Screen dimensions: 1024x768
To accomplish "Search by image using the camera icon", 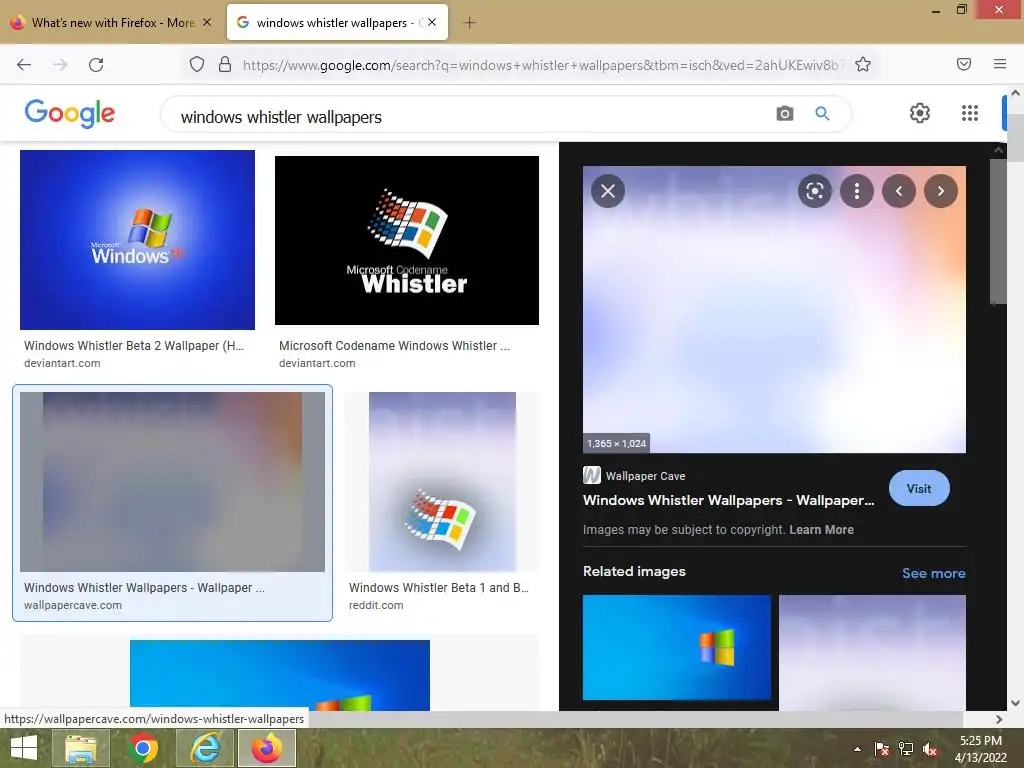I will (x=785, y=114).
